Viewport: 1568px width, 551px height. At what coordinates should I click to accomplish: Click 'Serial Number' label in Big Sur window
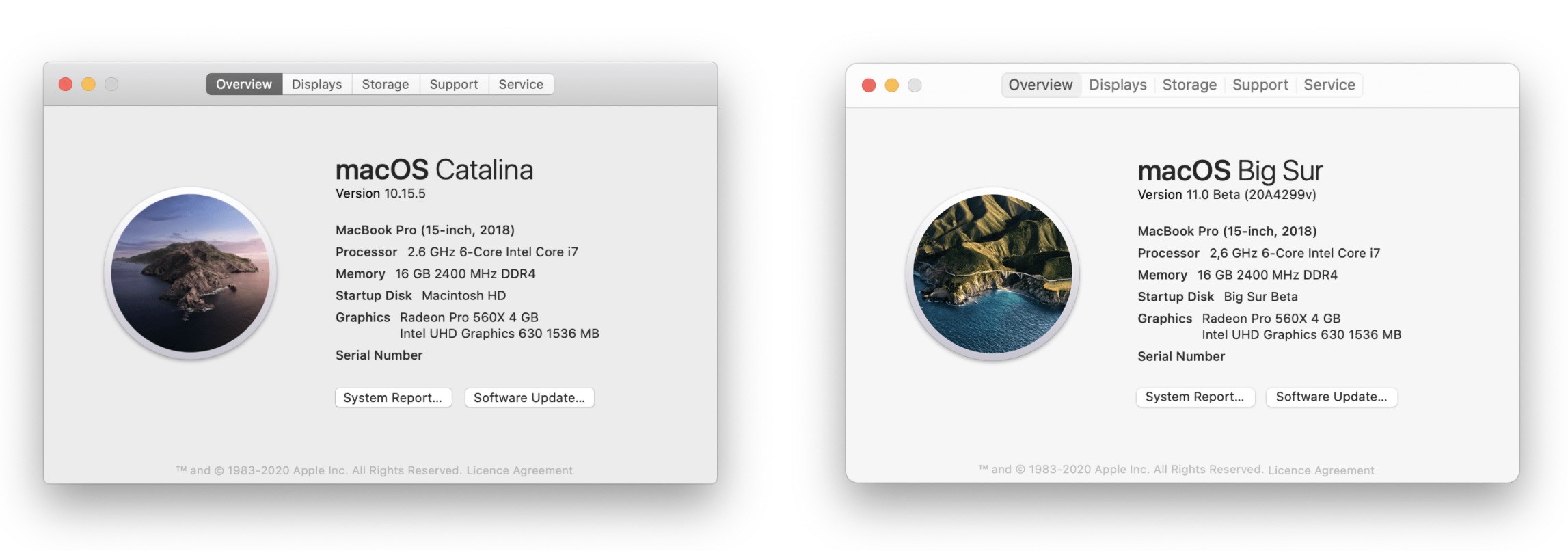tap(1181, 357)
